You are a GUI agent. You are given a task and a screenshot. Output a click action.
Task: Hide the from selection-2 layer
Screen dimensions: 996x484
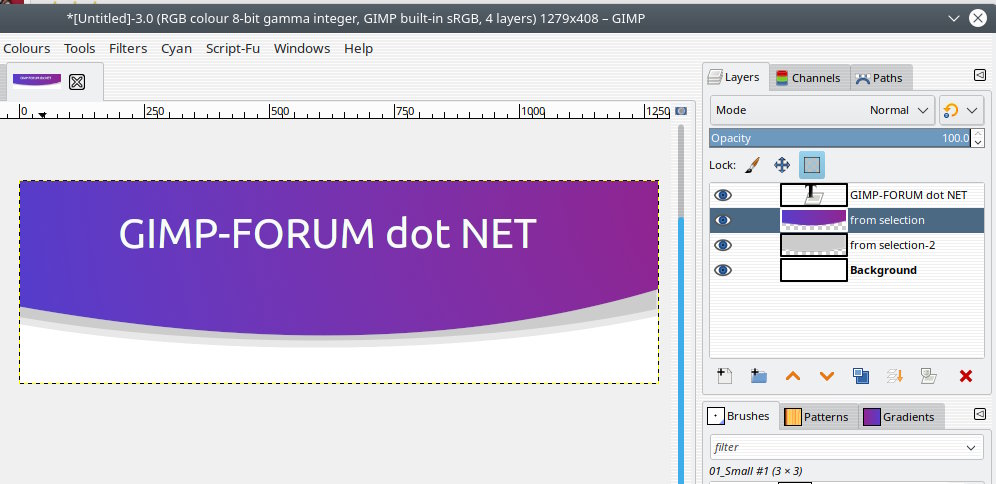coord(723,245)
